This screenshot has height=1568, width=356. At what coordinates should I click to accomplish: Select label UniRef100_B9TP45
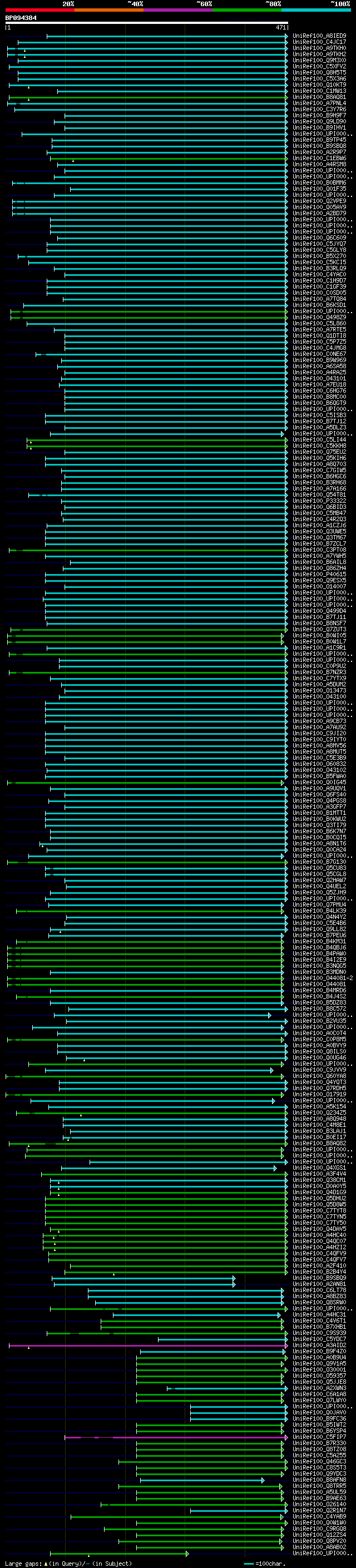pyautogui.click(x=319, y=140)
